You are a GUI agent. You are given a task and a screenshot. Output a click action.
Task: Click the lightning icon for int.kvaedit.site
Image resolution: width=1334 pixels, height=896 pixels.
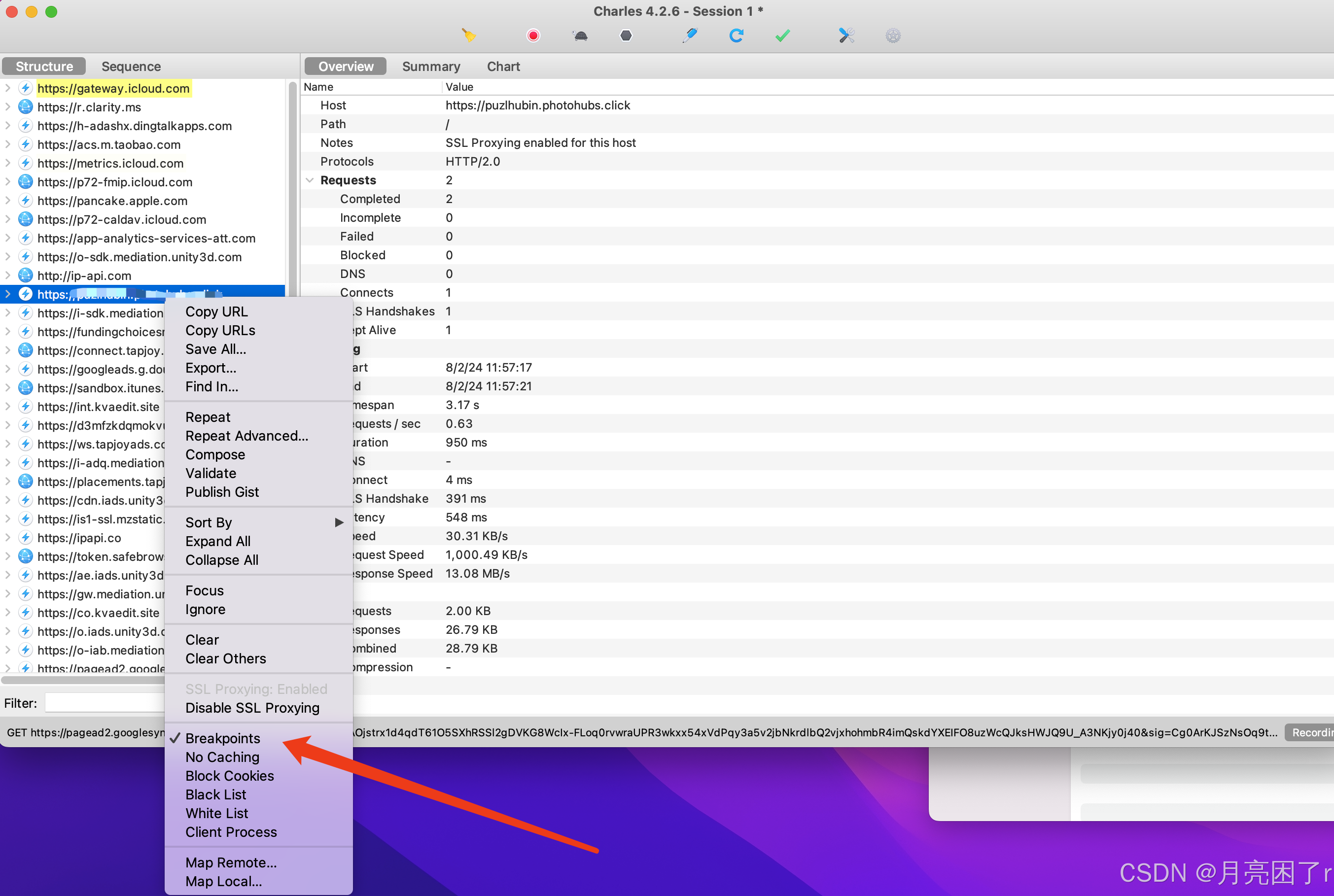tap(25, 407)
